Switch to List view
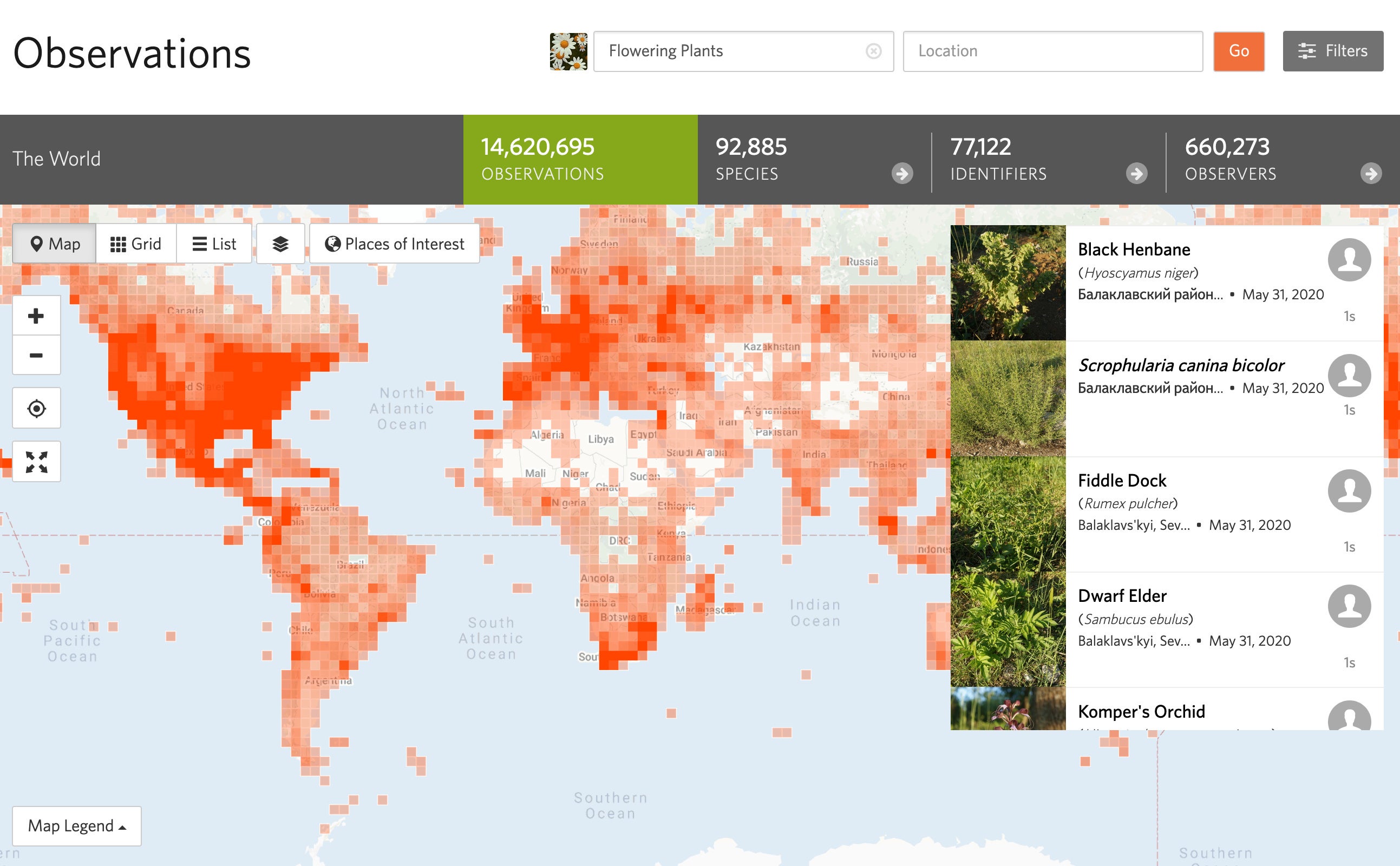This screenshot has height=866, width=1400. (x=214, y=243)
